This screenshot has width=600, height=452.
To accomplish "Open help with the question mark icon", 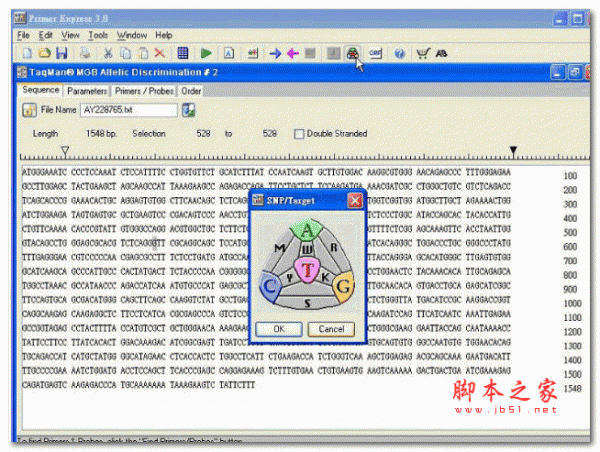I will [399, 54].
